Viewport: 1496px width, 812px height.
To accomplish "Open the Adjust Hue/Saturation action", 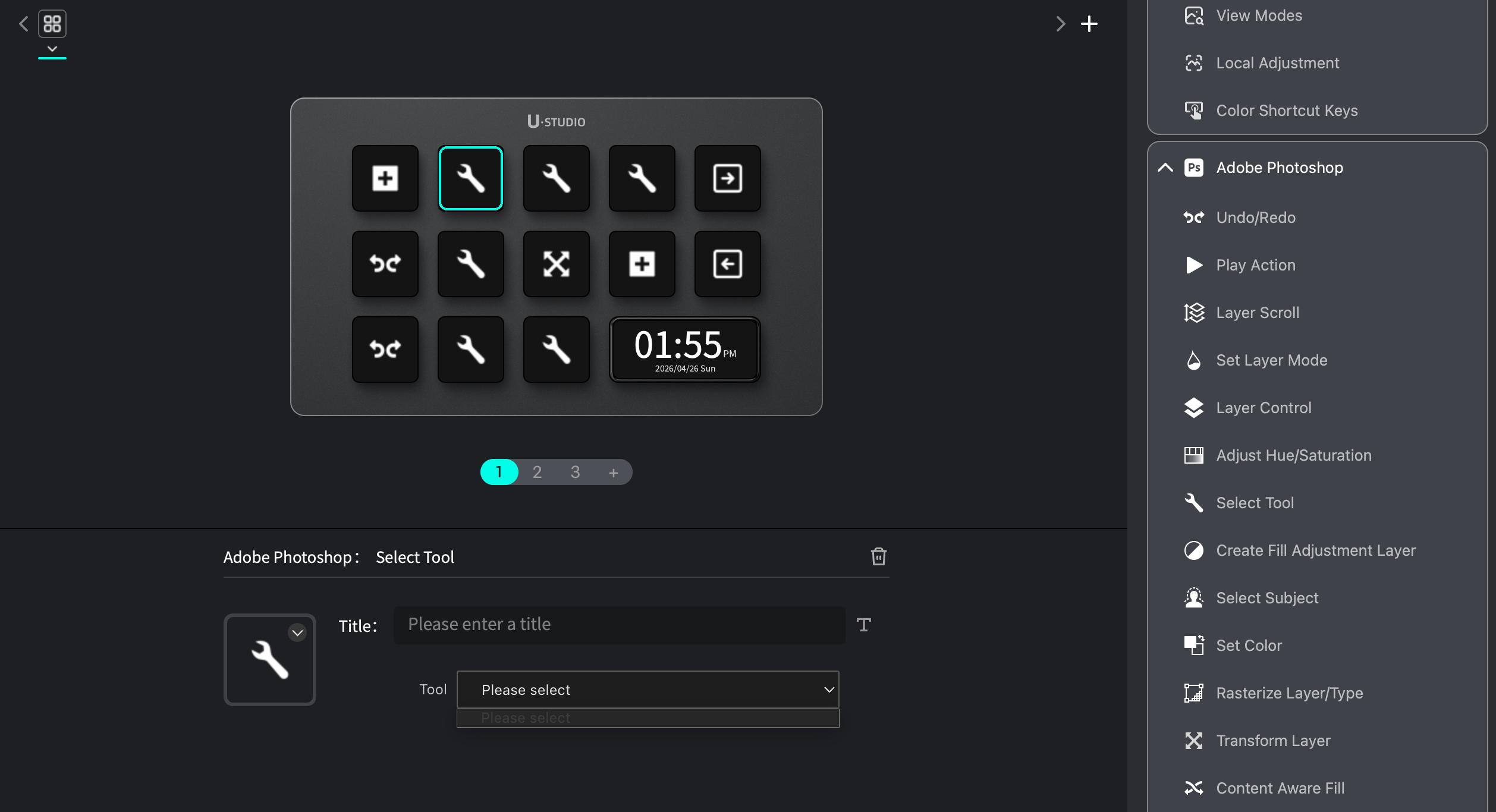I will click(1294, 455).
